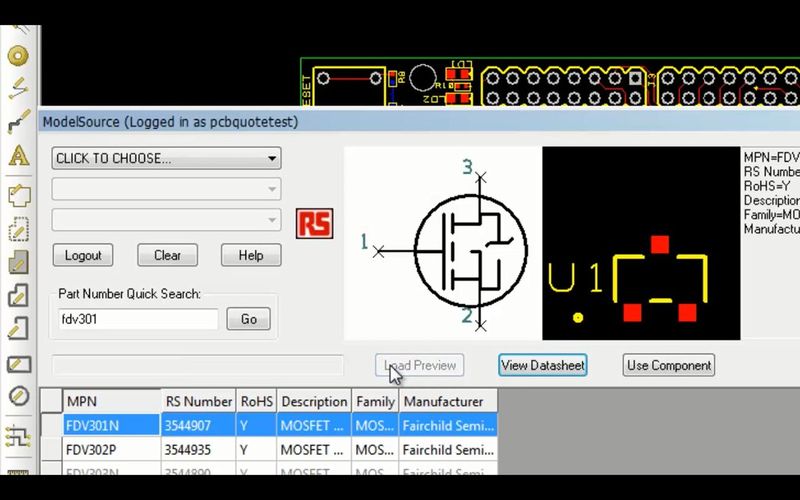
Task: Click Manufacturer cell in FDV301N row
Action: (x=448, y=425)
